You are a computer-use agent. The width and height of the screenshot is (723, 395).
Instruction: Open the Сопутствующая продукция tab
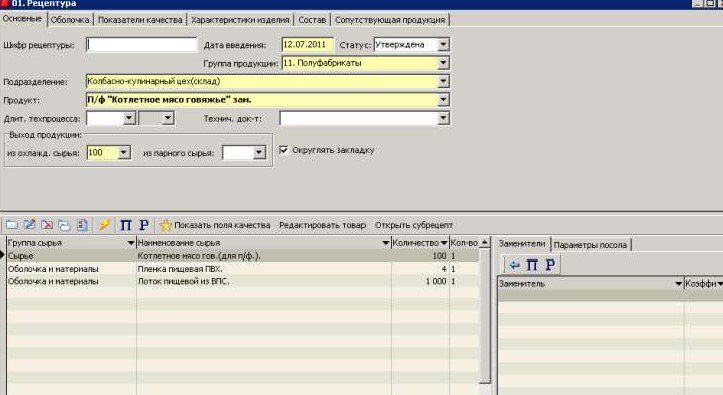coord(390,20)
